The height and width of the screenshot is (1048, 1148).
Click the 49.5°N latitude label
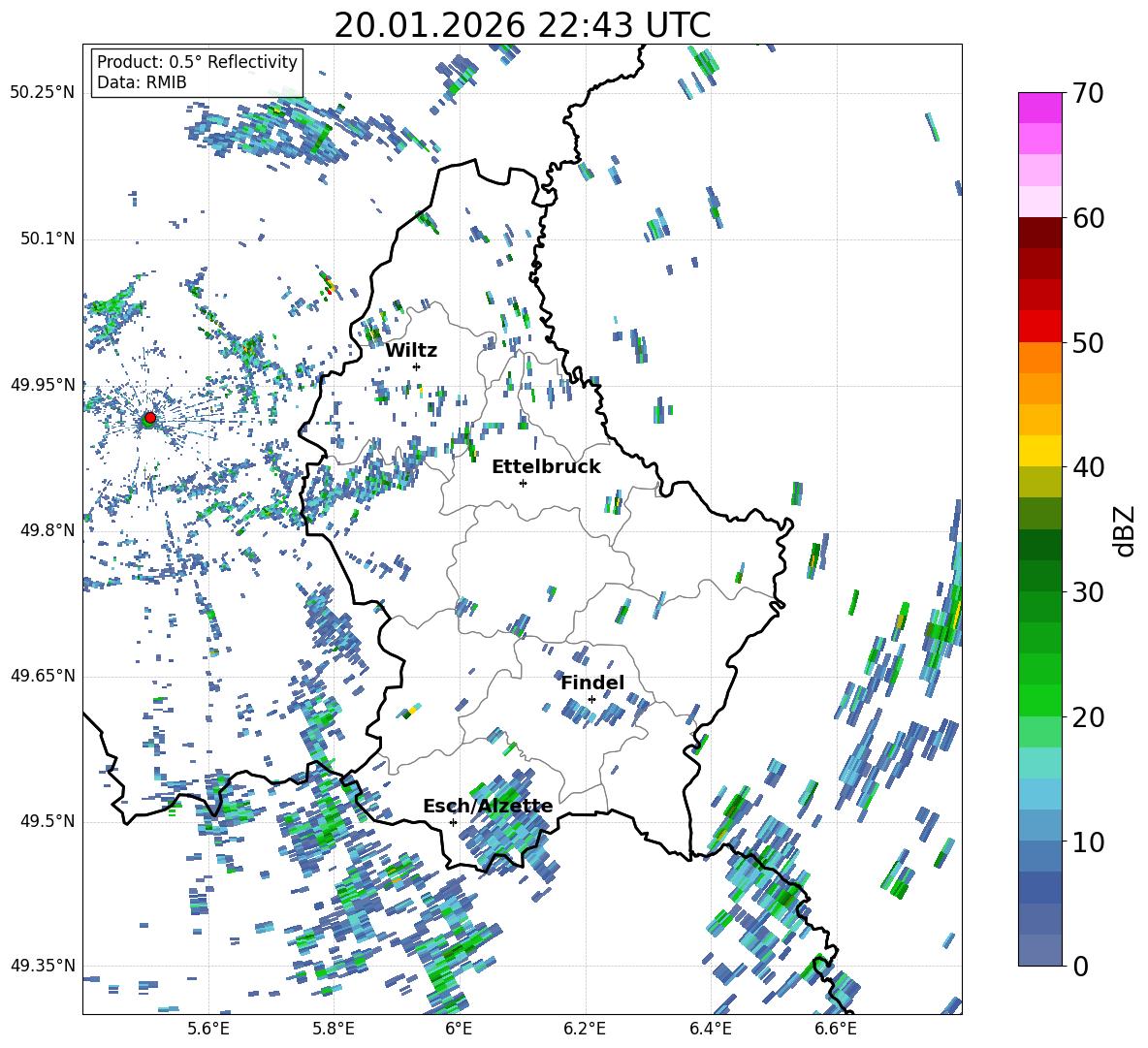click(x=47, y=821)
